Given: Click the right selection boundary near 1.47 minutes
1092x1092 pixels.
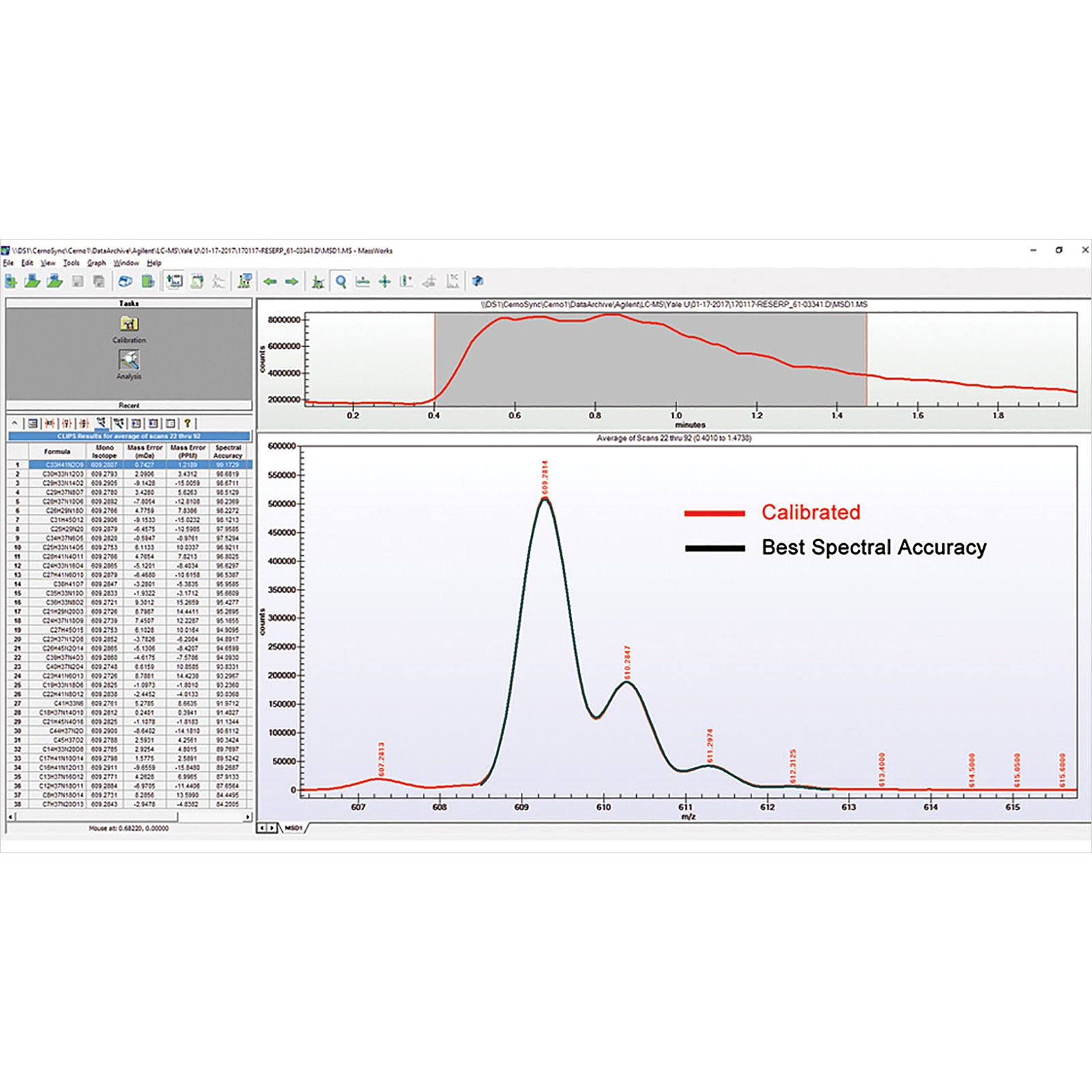Looking at the screenshot, I should pos(867,360).
